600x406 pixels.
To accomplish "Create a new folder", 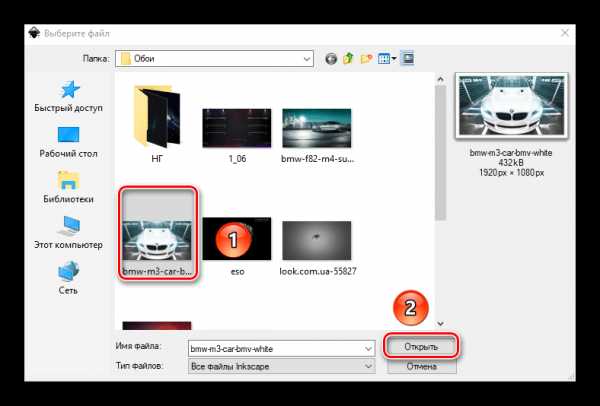I will (x=366, y=59).
